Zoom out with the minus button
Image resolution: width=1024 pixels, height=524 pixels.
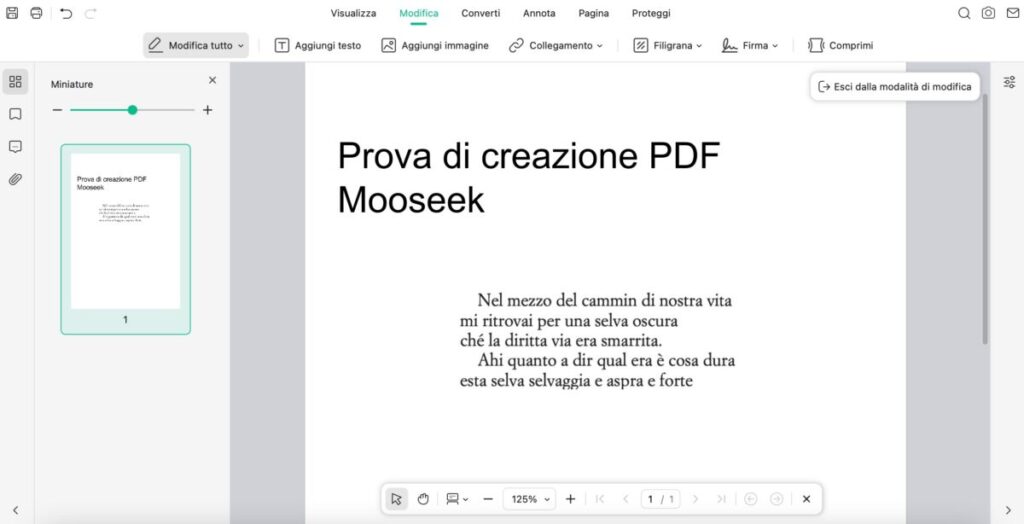(x=488, y=499)
